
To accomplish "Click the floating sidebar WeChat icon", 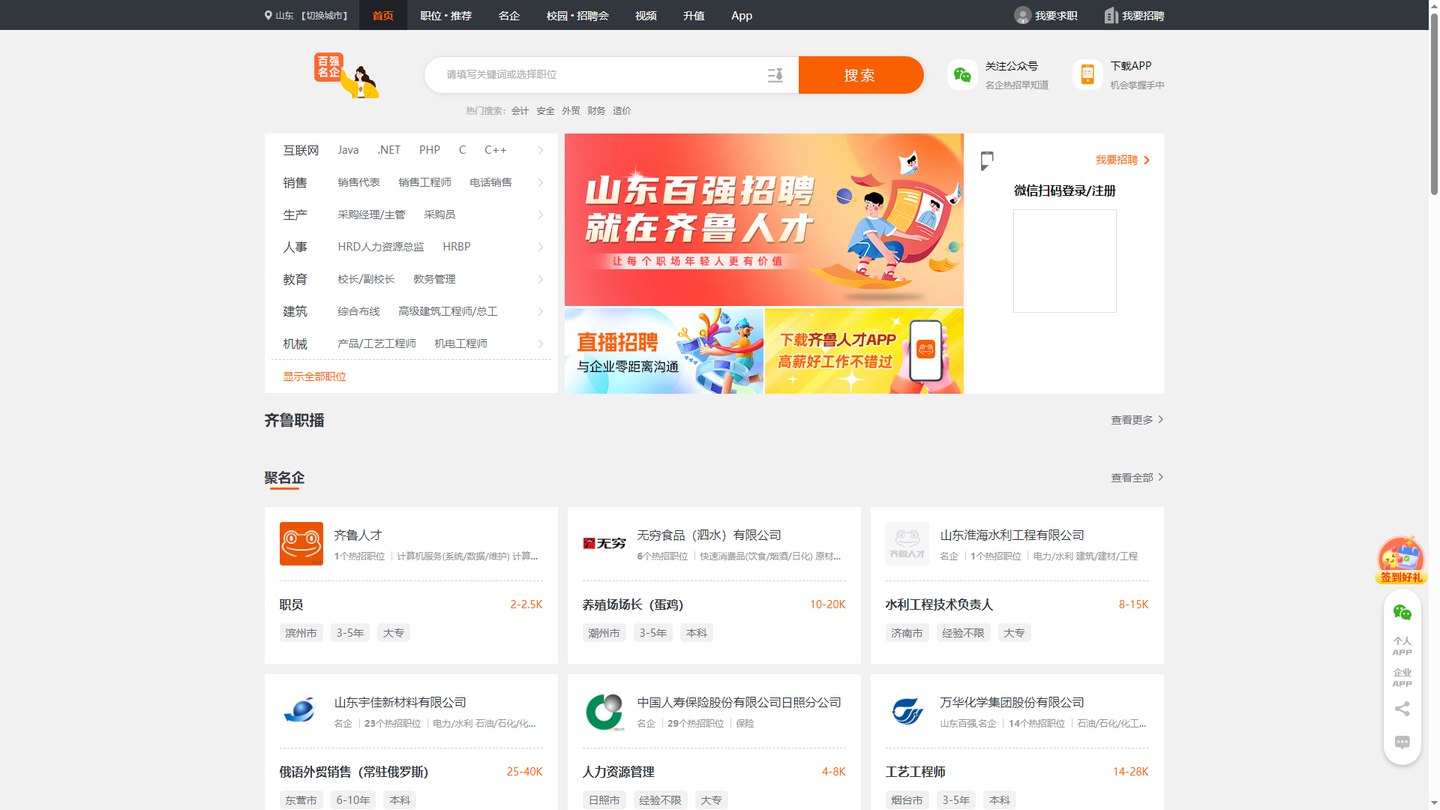I will coord(1402,612).
